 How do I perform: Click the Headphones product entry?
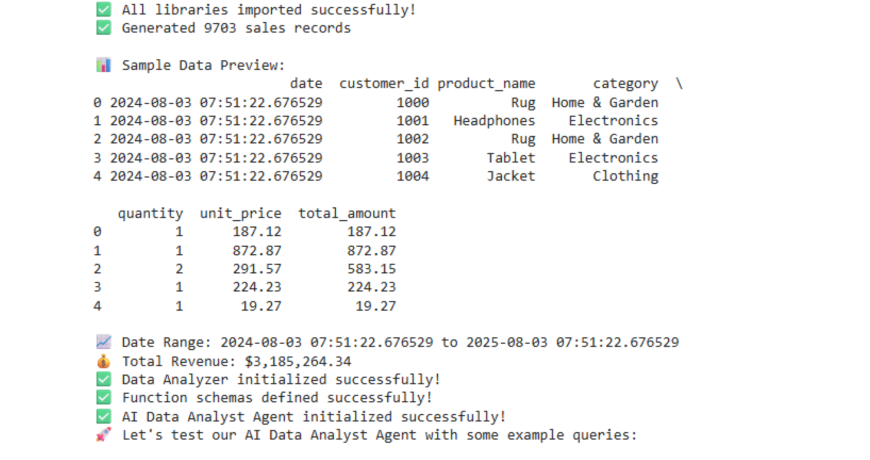click(494, 120)
